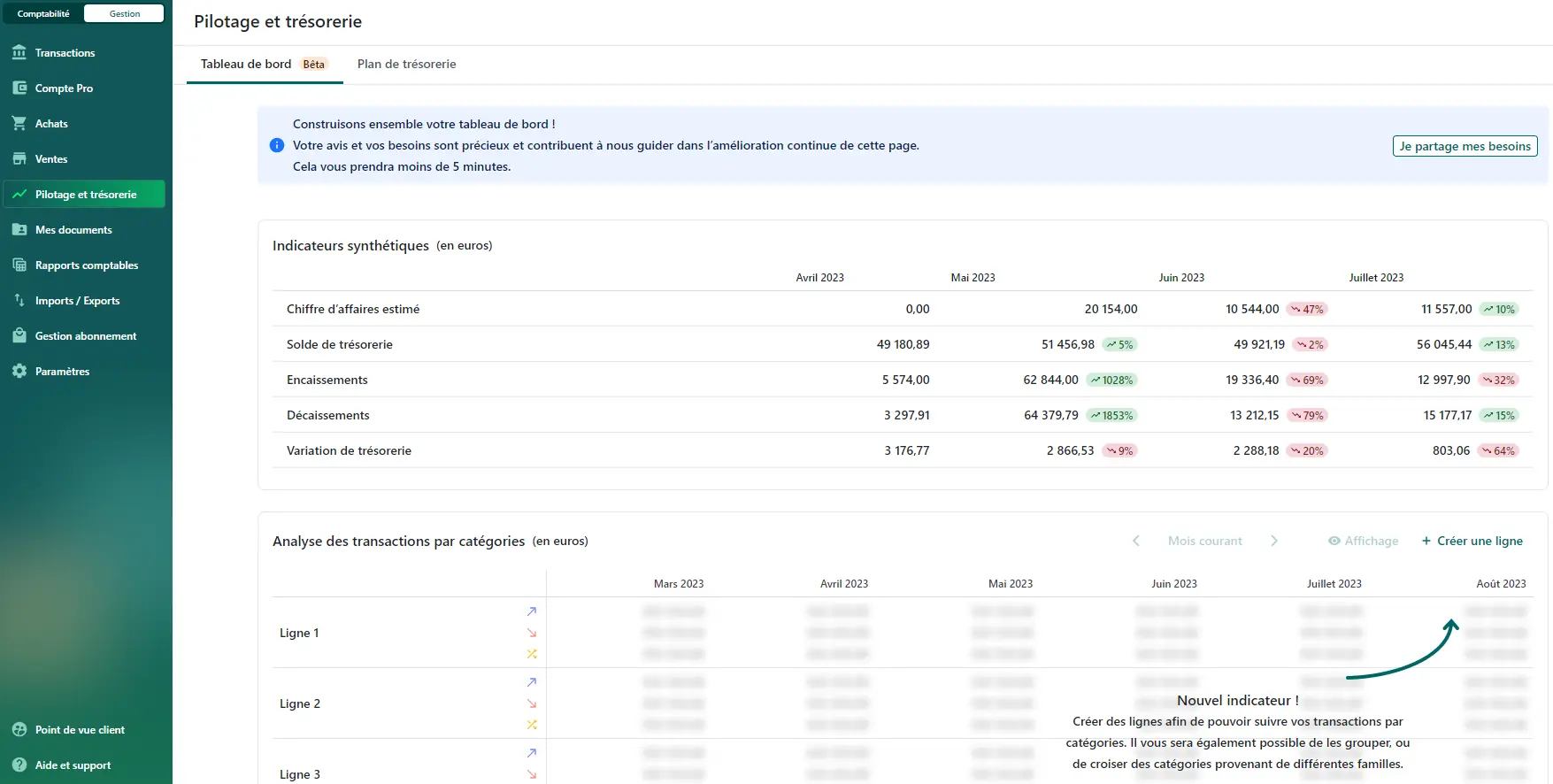Open Imports / Exports menu item

[x=84, y=301]
